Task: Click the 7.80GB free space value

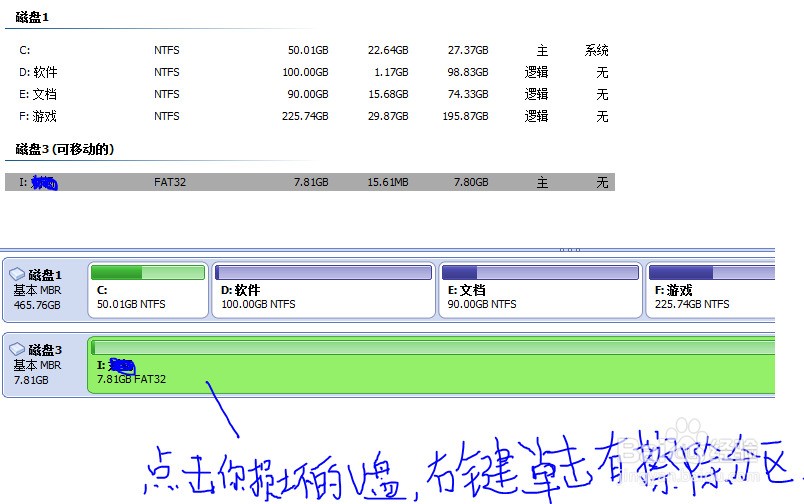Action: pyautogui.click(x=471, y=182)
